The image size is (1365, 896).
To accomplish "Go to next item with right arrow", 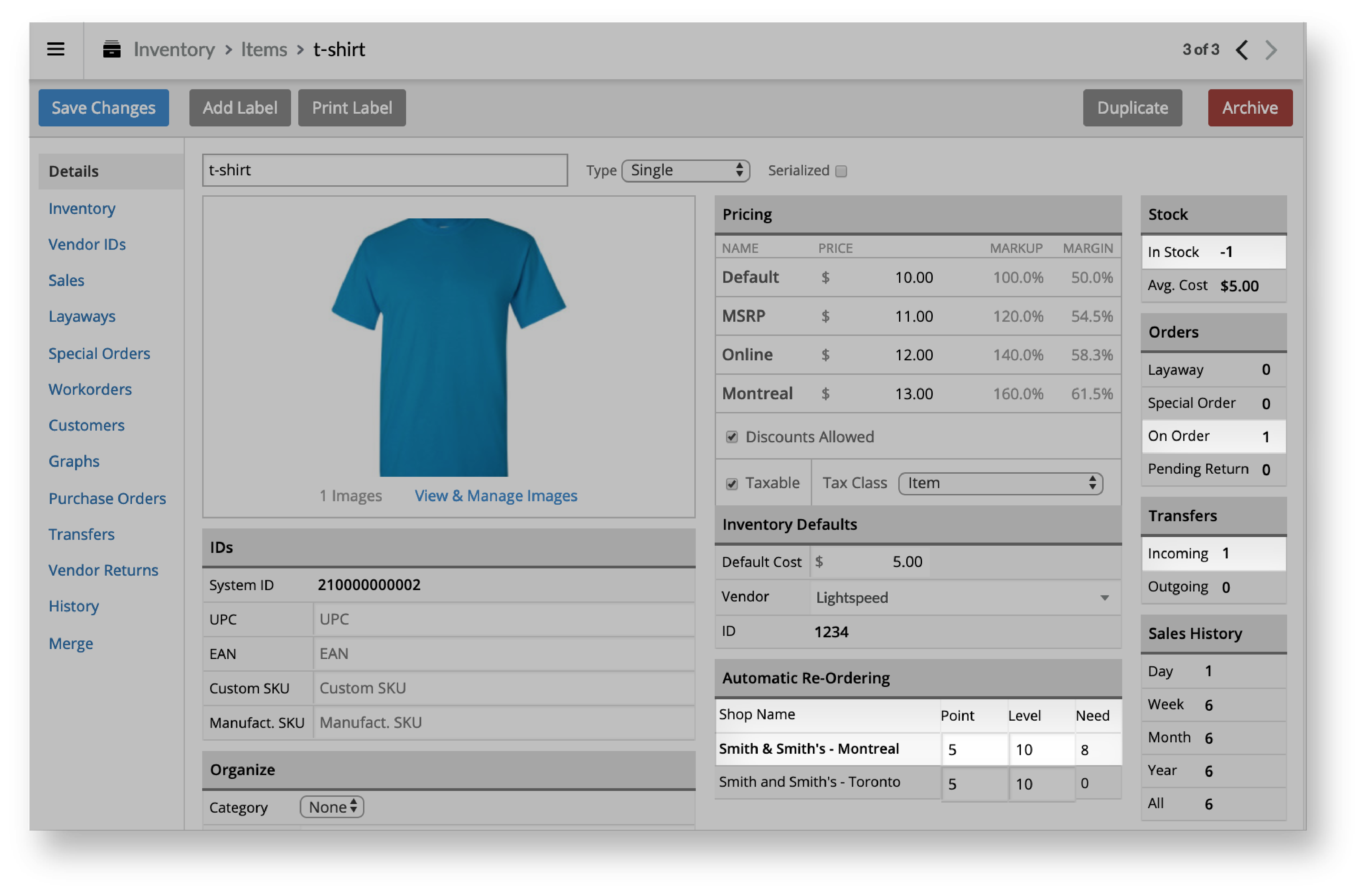I will [1272, 50].
